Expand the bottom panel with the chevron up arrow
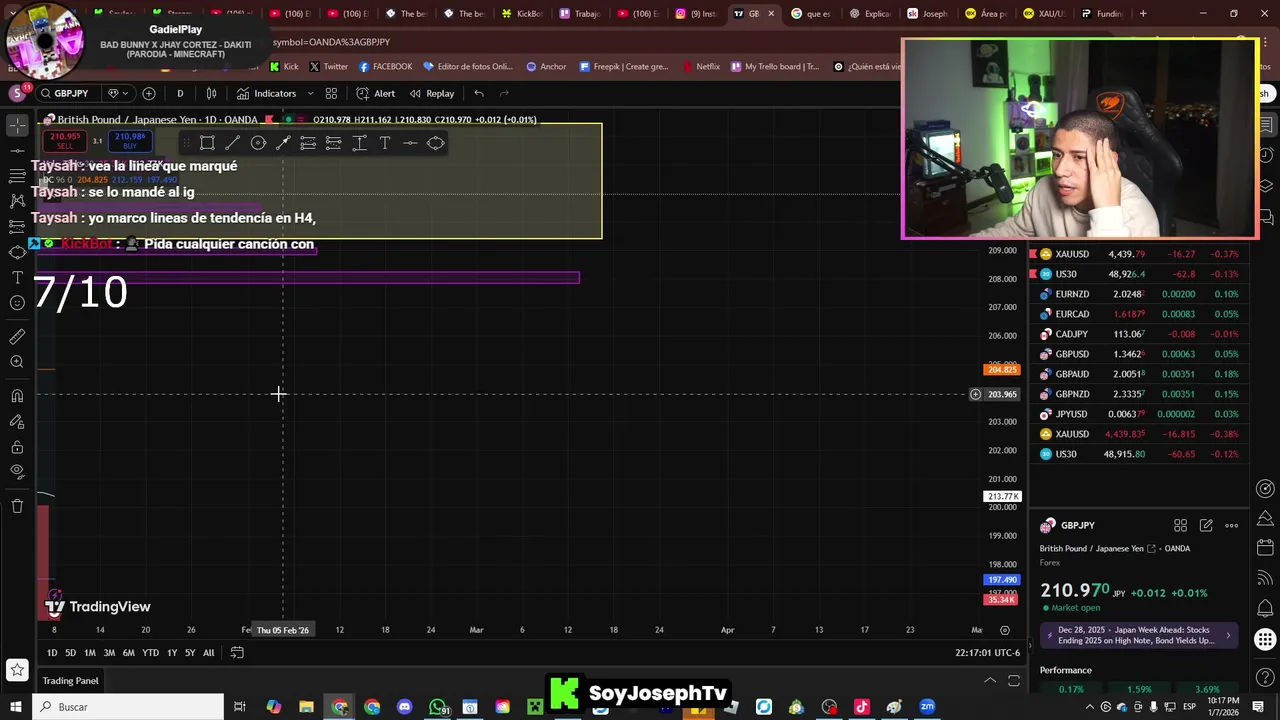 [990, 681]
